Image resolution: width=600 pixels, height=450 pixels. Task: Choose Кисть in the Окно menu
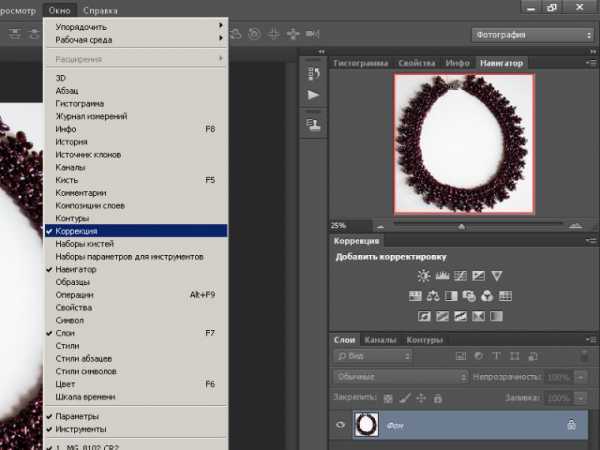pyautogui.click(x=66, y=180)
